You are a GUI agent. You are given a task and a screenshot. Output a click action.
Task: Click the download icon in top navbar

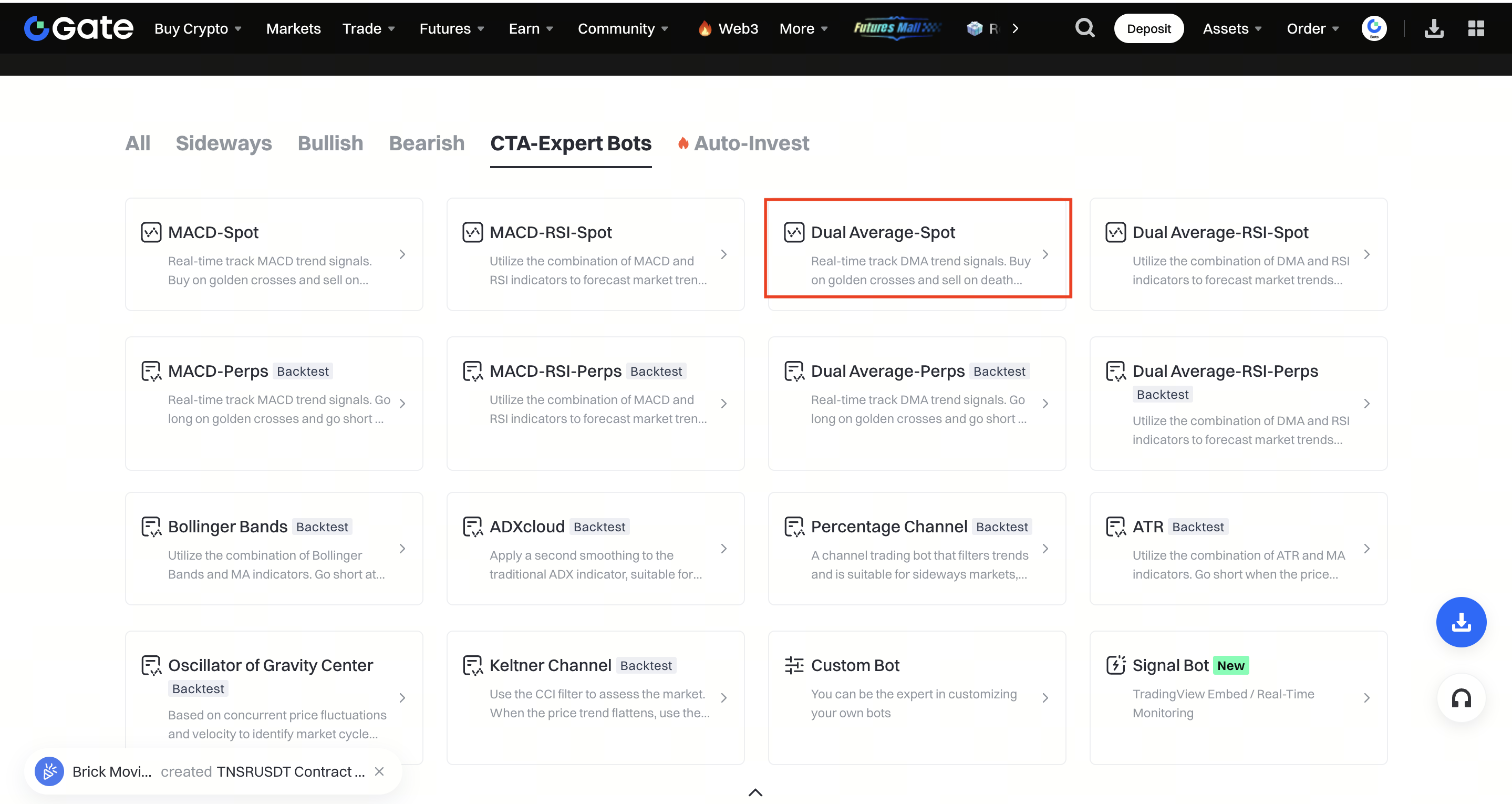pos(1433,28)
